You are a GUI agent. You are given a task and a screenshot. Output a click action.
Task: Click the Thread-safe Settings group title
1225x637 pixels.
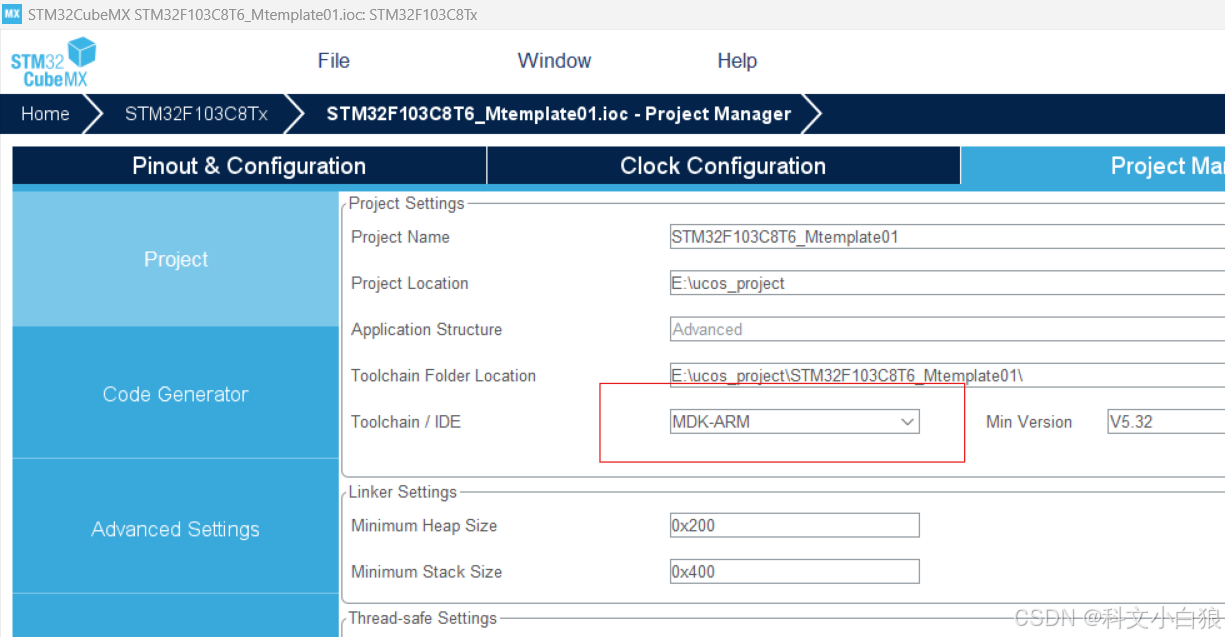(x=423, y=618)
